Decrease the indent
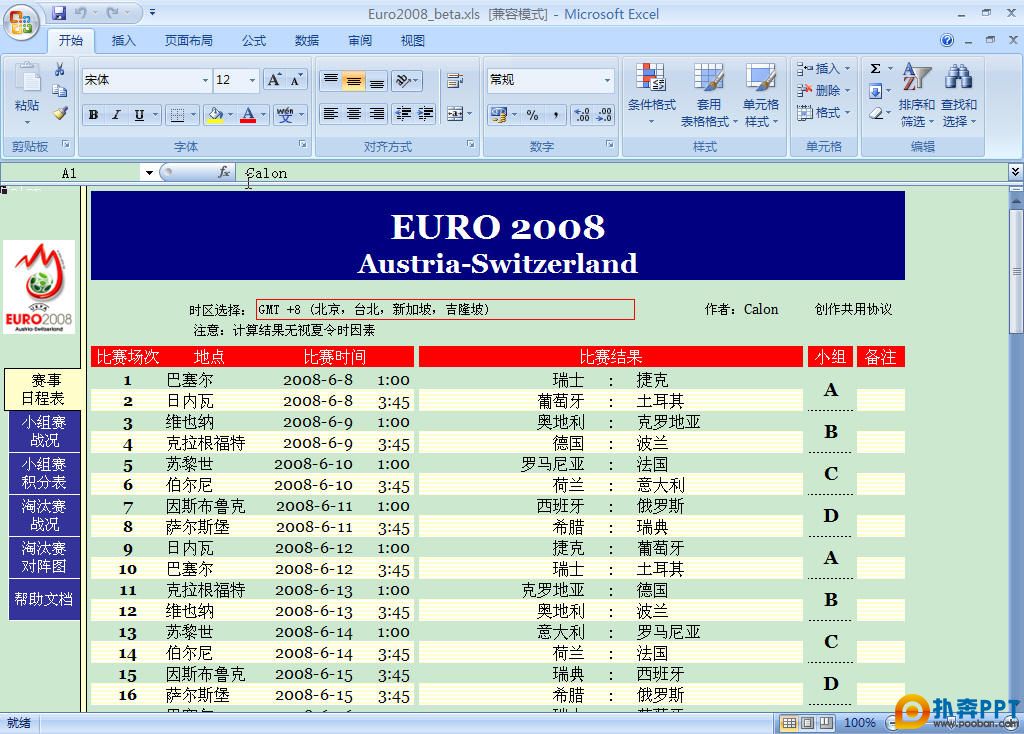Screen dimensions: 1024x734 coord(403,114)
